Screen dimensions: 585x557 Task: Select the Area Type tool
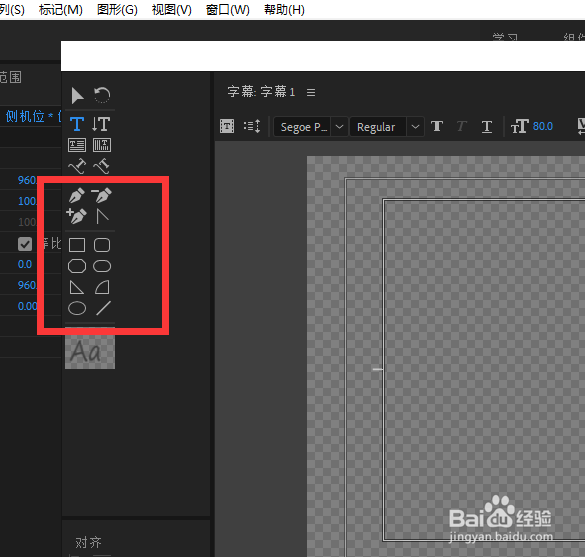coord(77,145)
